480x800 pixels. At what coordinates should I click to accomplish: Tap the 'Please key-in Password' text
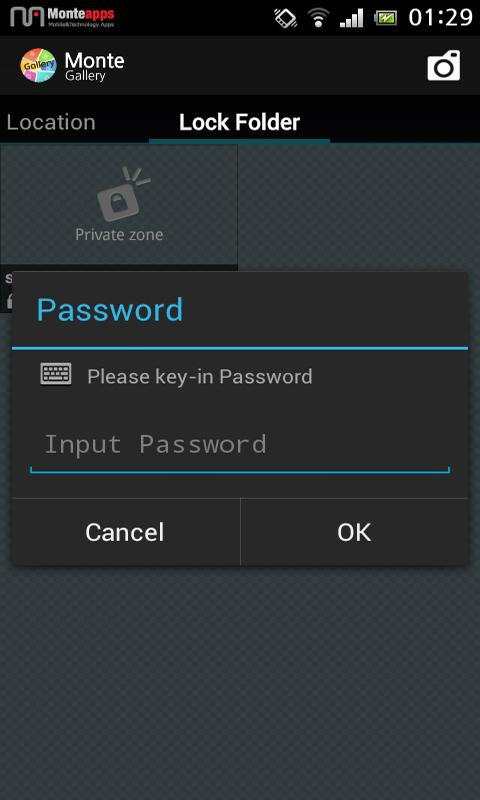(x=199, y=377)
